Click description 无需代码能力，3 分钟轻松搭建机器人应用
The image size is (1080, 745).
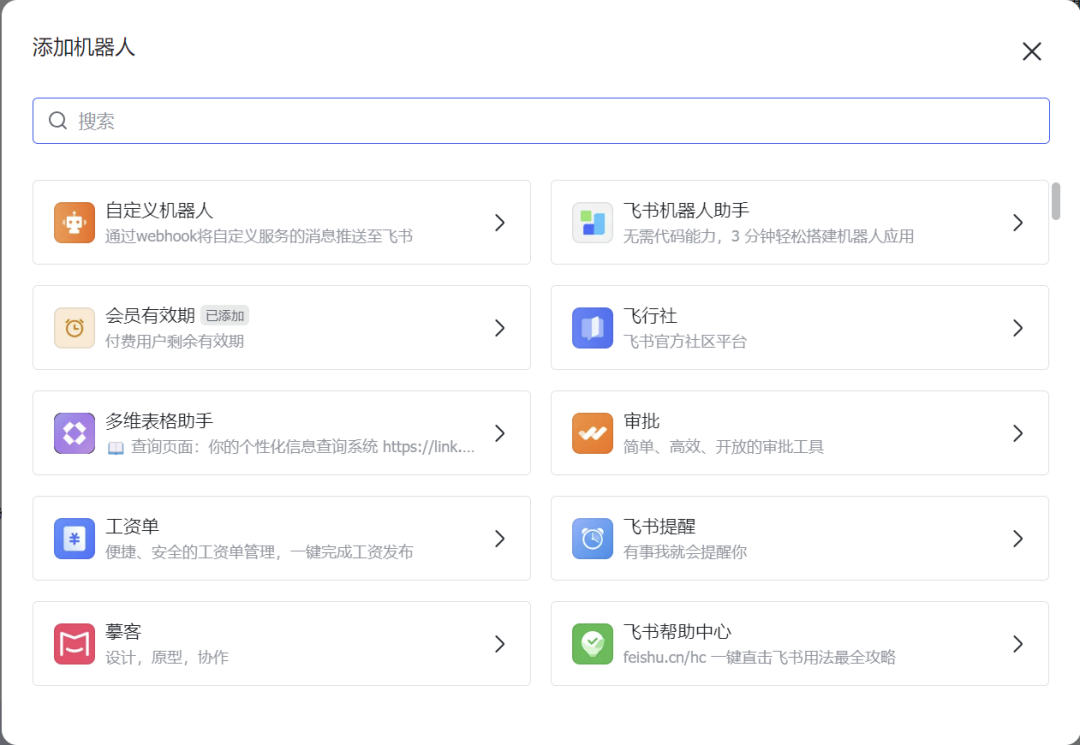[769, 236]
